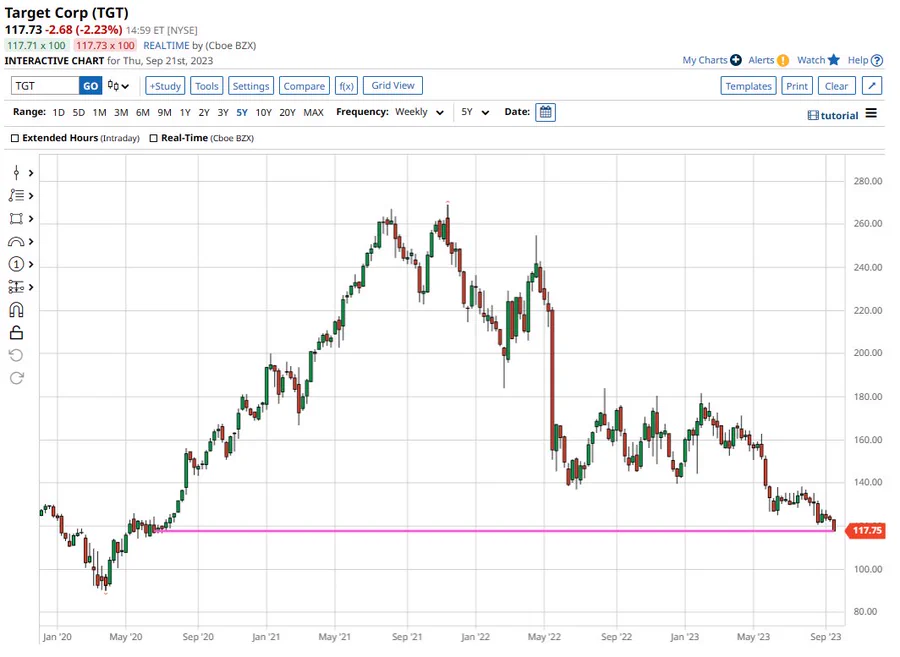Select the rectangle shape drawing tool
Image resolution: width=900 pixels, height=657 pixels.
tap(16, 219)
